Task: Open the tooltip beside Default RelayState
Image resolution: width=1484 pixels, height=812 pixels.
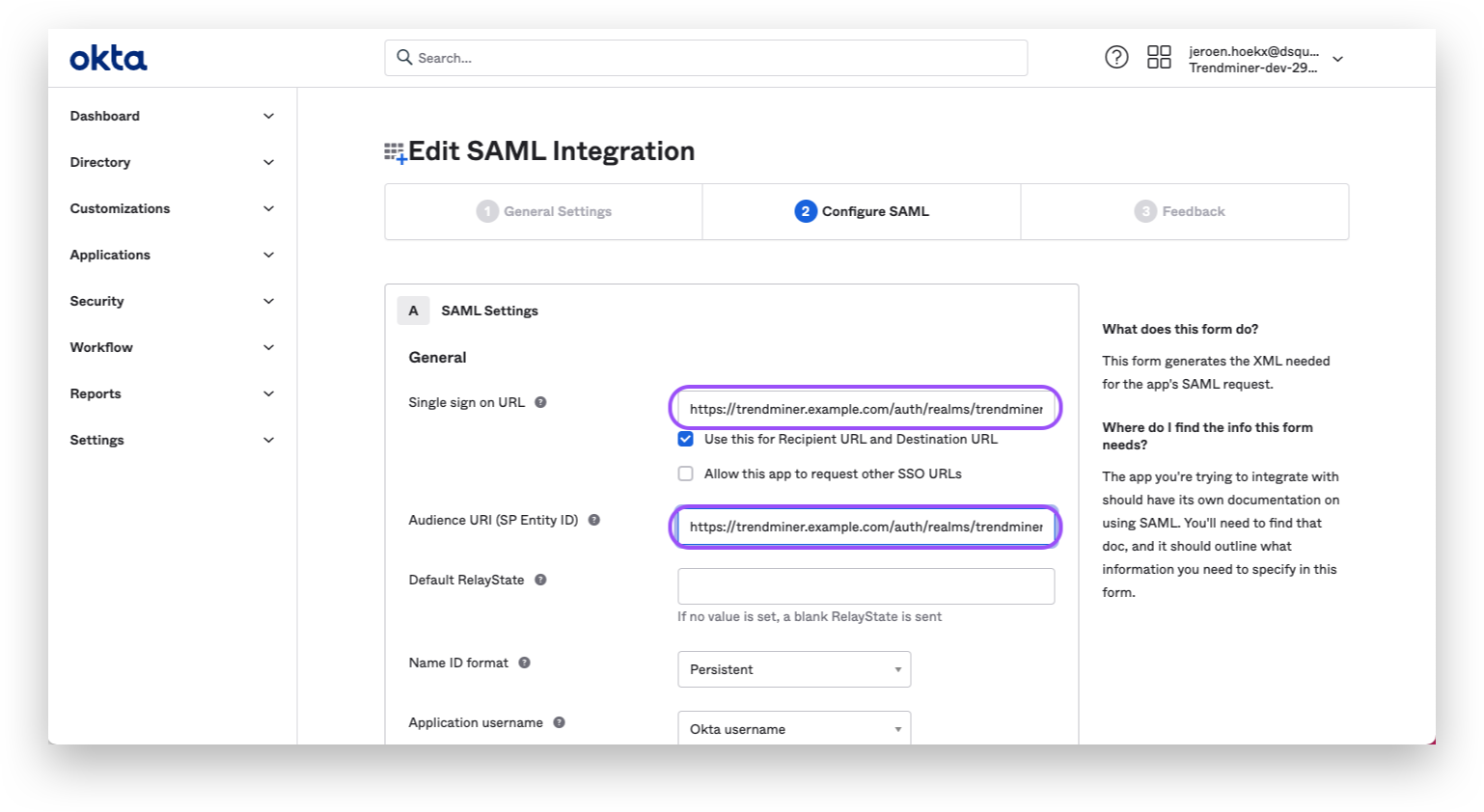Action: tap(539, 580)
